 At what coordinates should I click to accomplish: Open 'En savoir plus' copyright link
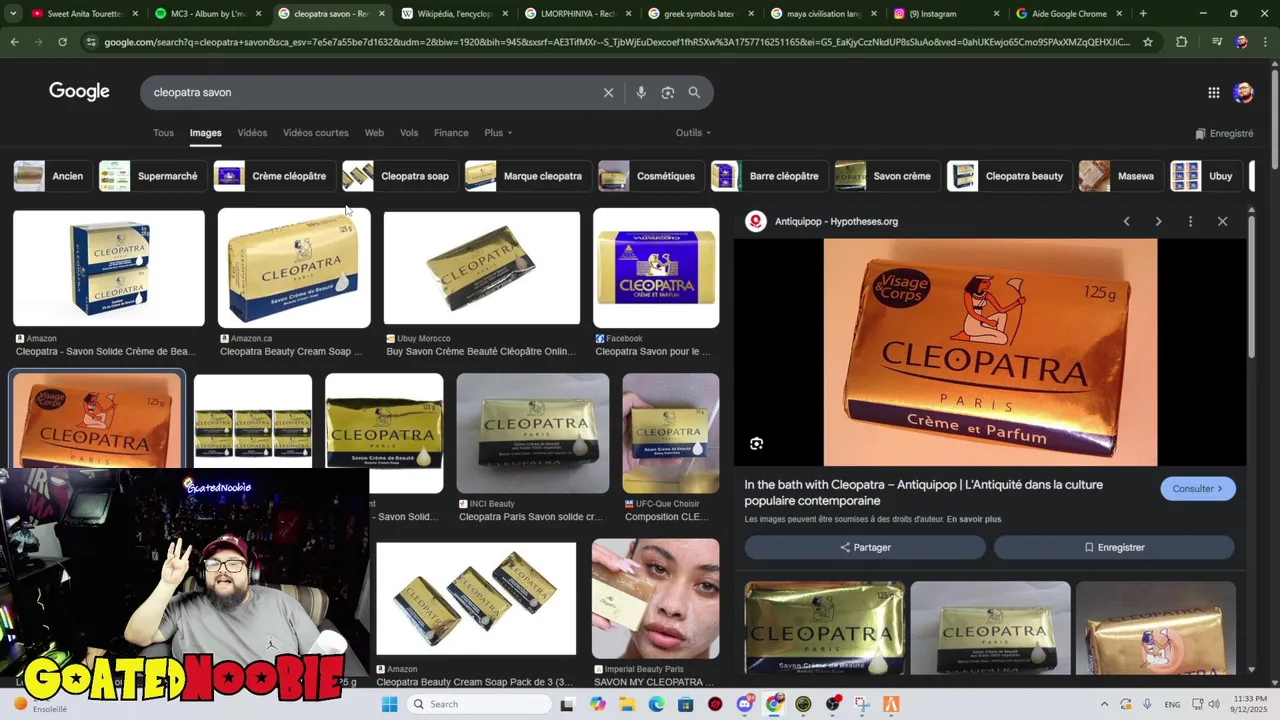(974, 519)
